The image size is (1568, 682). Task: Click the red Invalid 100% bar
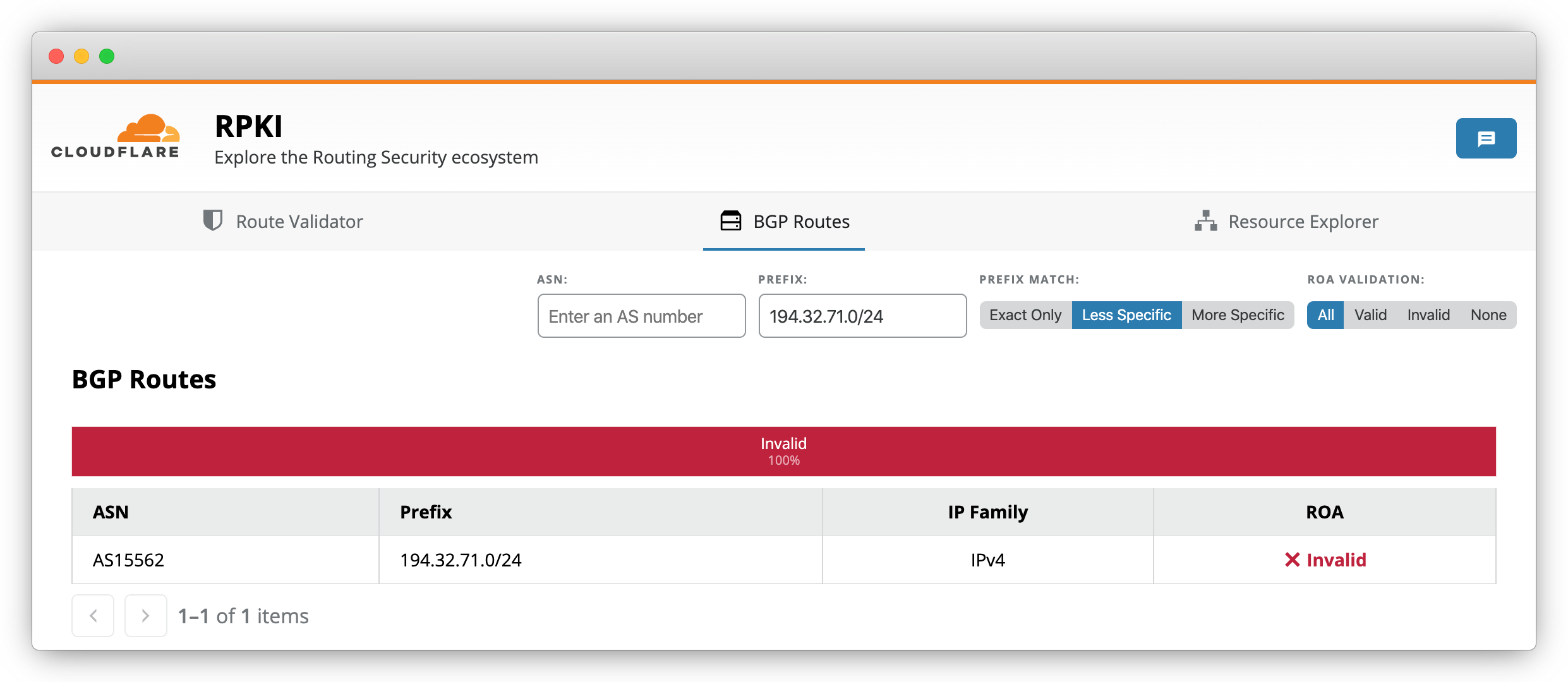(x=783, y=451)
